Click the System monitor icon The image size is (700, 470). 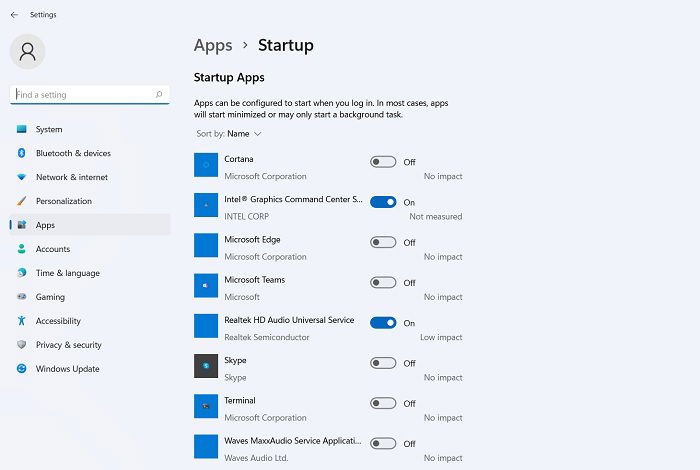pyautogui.click(x=21, y=129)
